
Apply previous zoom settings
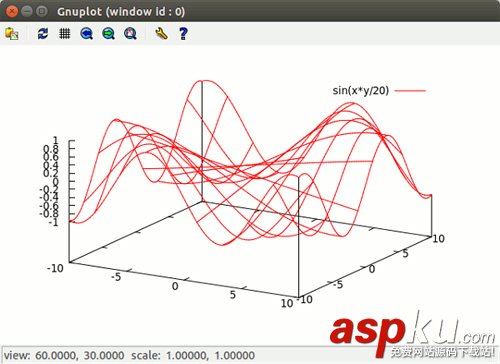point(87,34)
